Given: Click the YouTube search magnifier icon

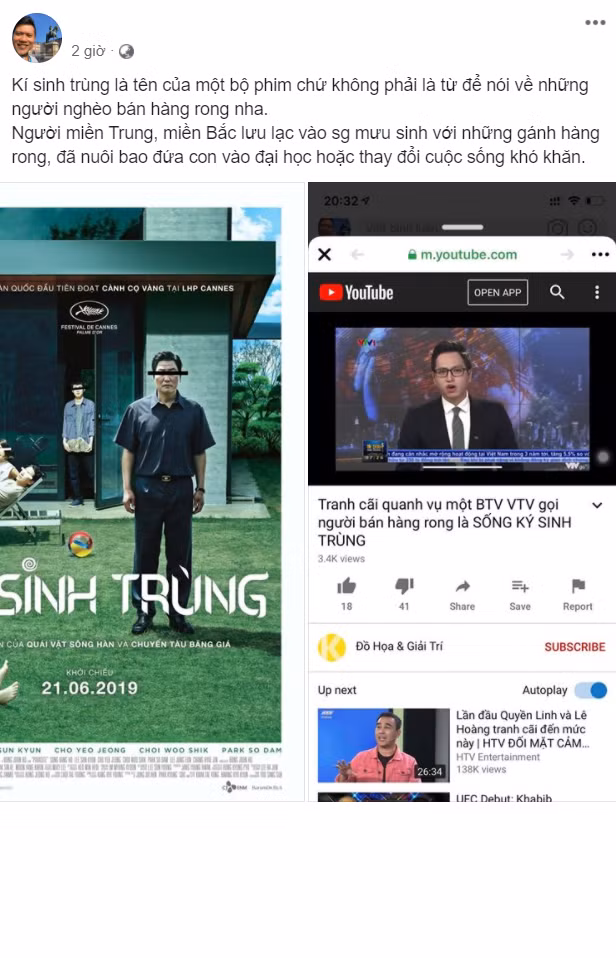Looking at the screenshot, I should pos(557,292).
